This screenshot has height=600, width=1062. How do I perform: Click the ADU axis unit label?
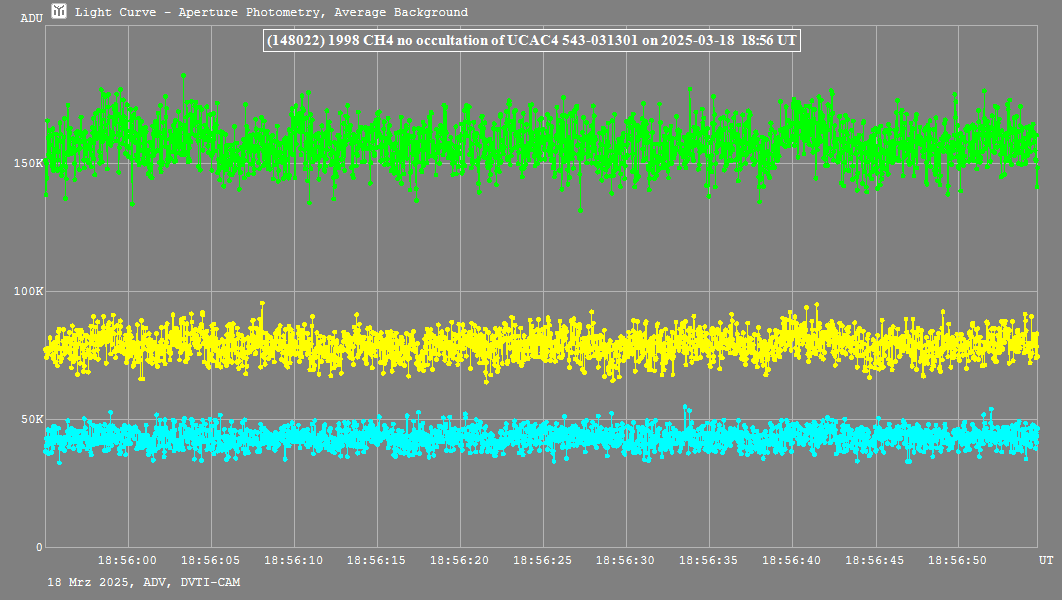[x=31, y=18]
